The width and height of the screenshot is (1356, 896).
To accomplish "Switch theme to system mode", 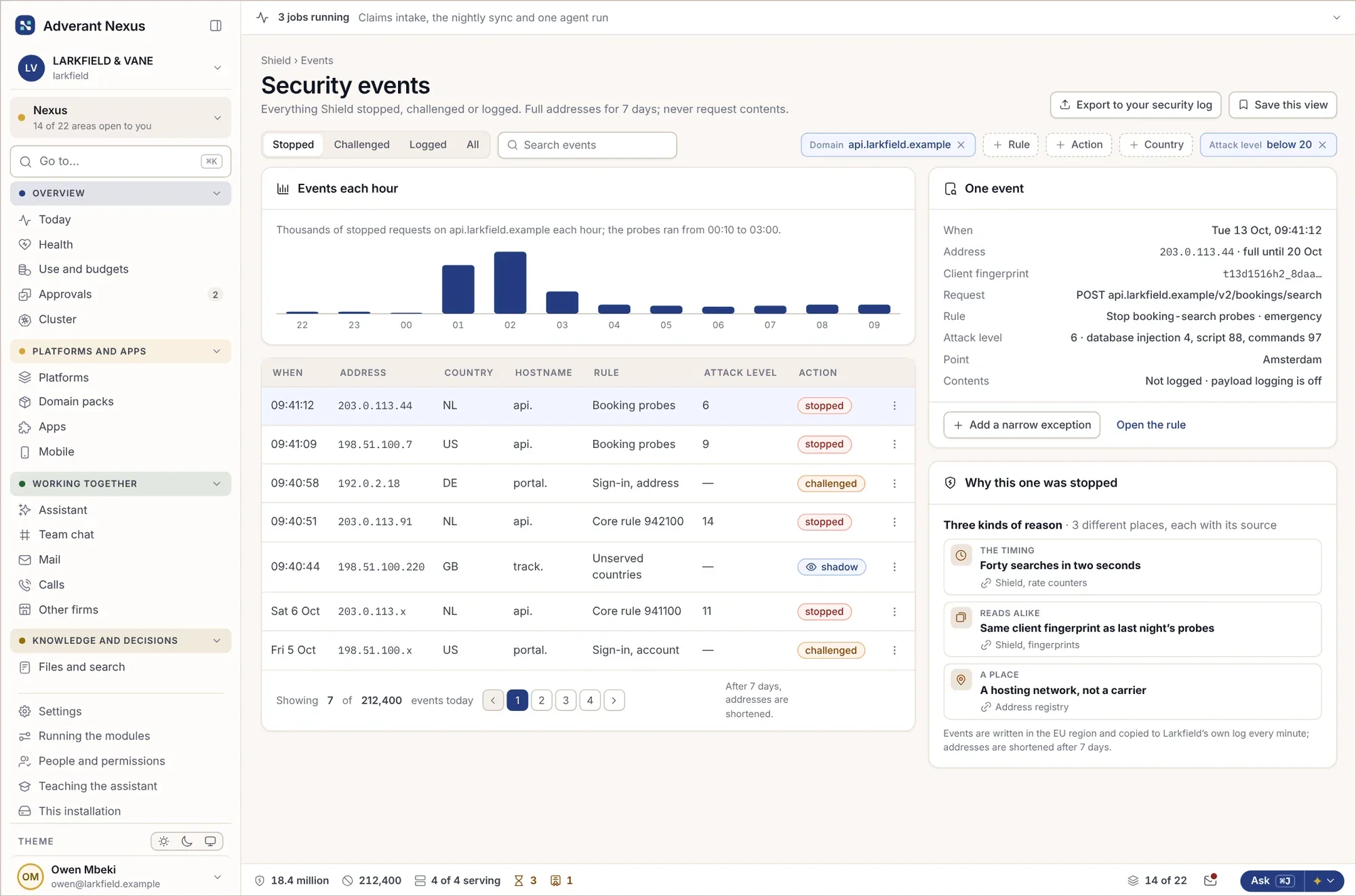I will (x=210, y=842).
